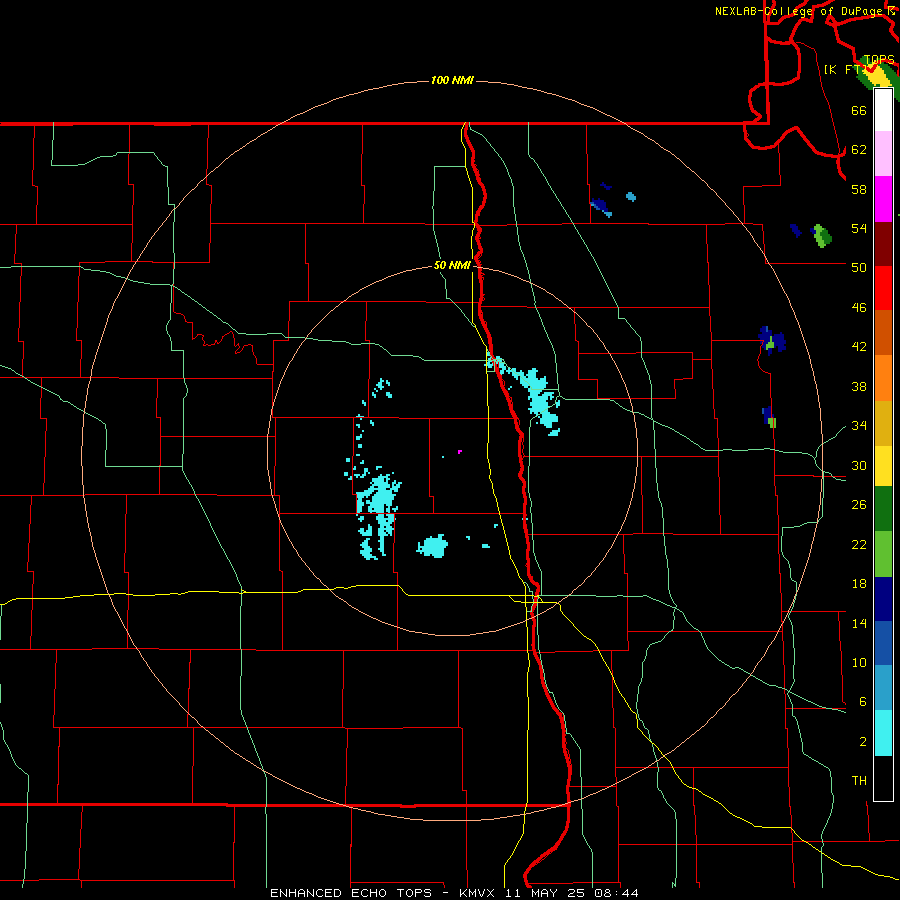Click the 'TOPS' legend title

[879, 60]
